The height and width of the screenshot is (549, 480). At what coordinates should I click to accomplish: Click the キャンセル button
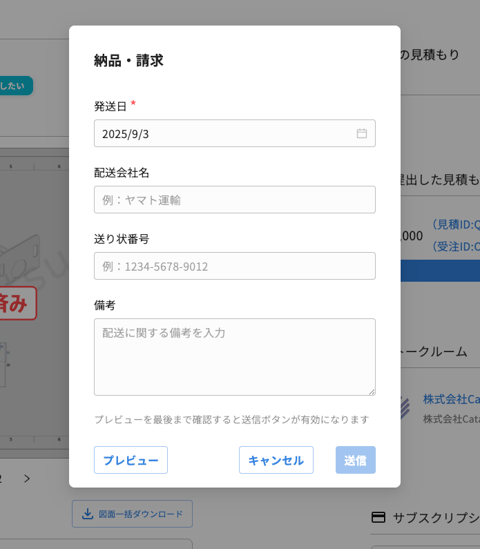[276, 460]
